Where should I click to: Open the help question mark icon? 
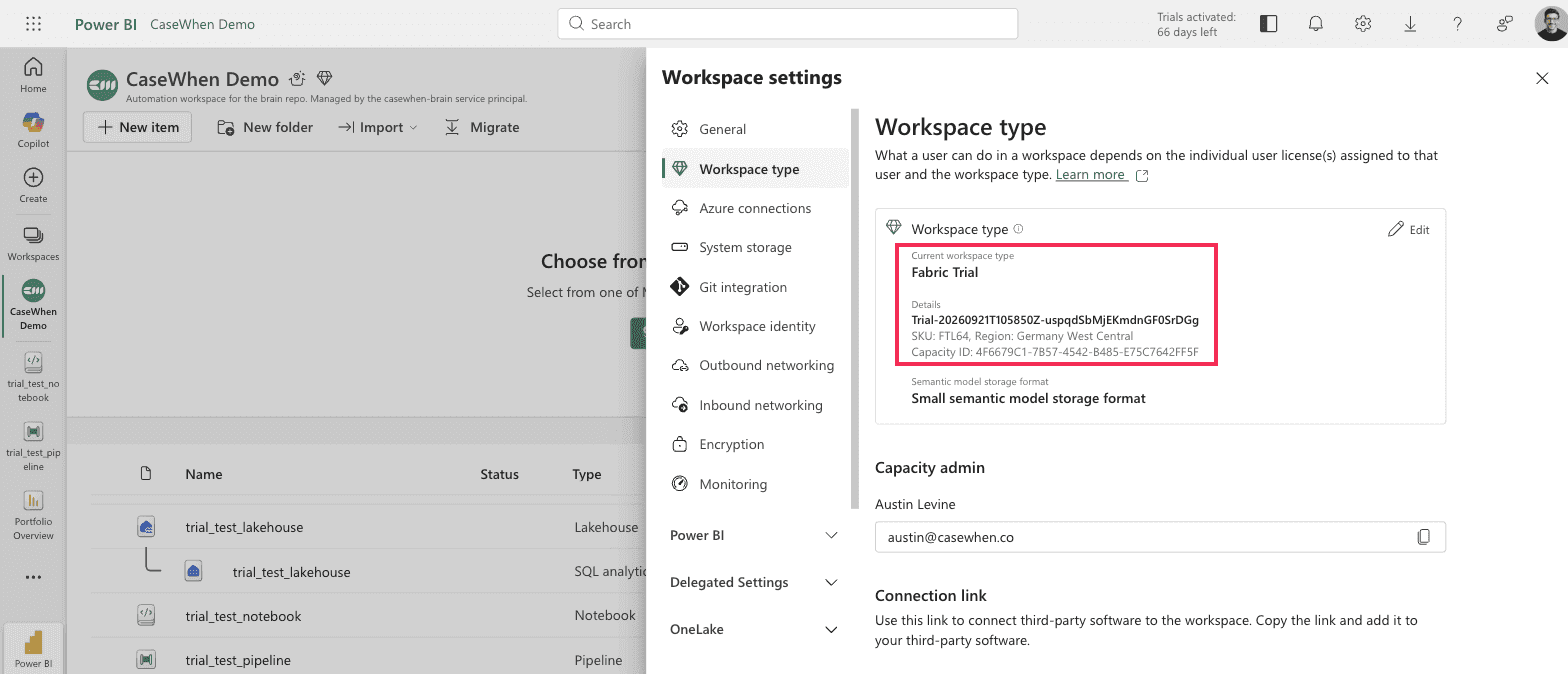click(1458, 24)
